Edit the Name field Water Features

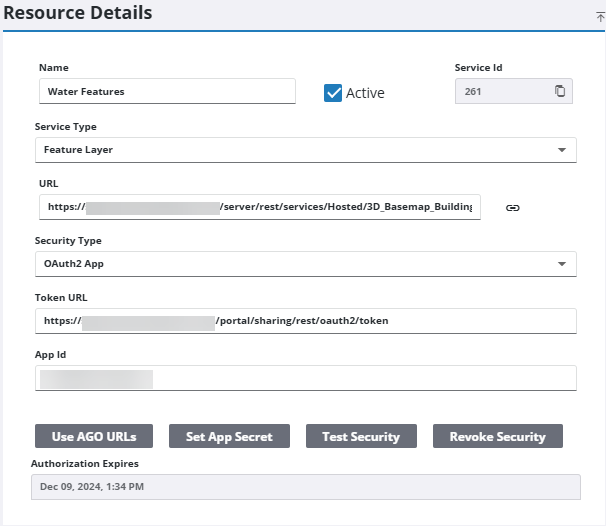pyautogui.click(x=167, y=91)
